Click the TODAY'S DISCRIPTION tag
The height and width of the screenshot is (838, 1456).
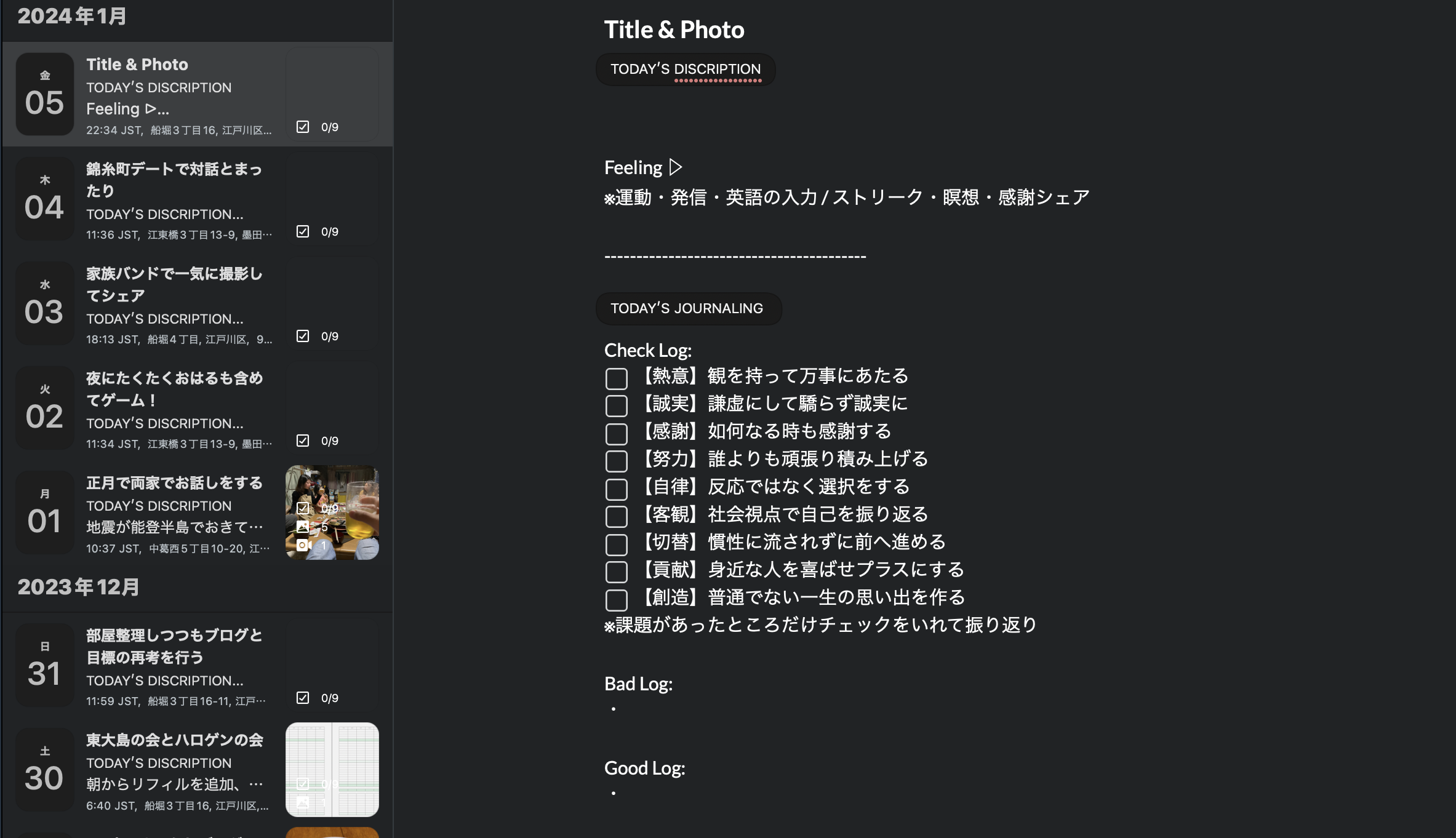pos(685,69)
